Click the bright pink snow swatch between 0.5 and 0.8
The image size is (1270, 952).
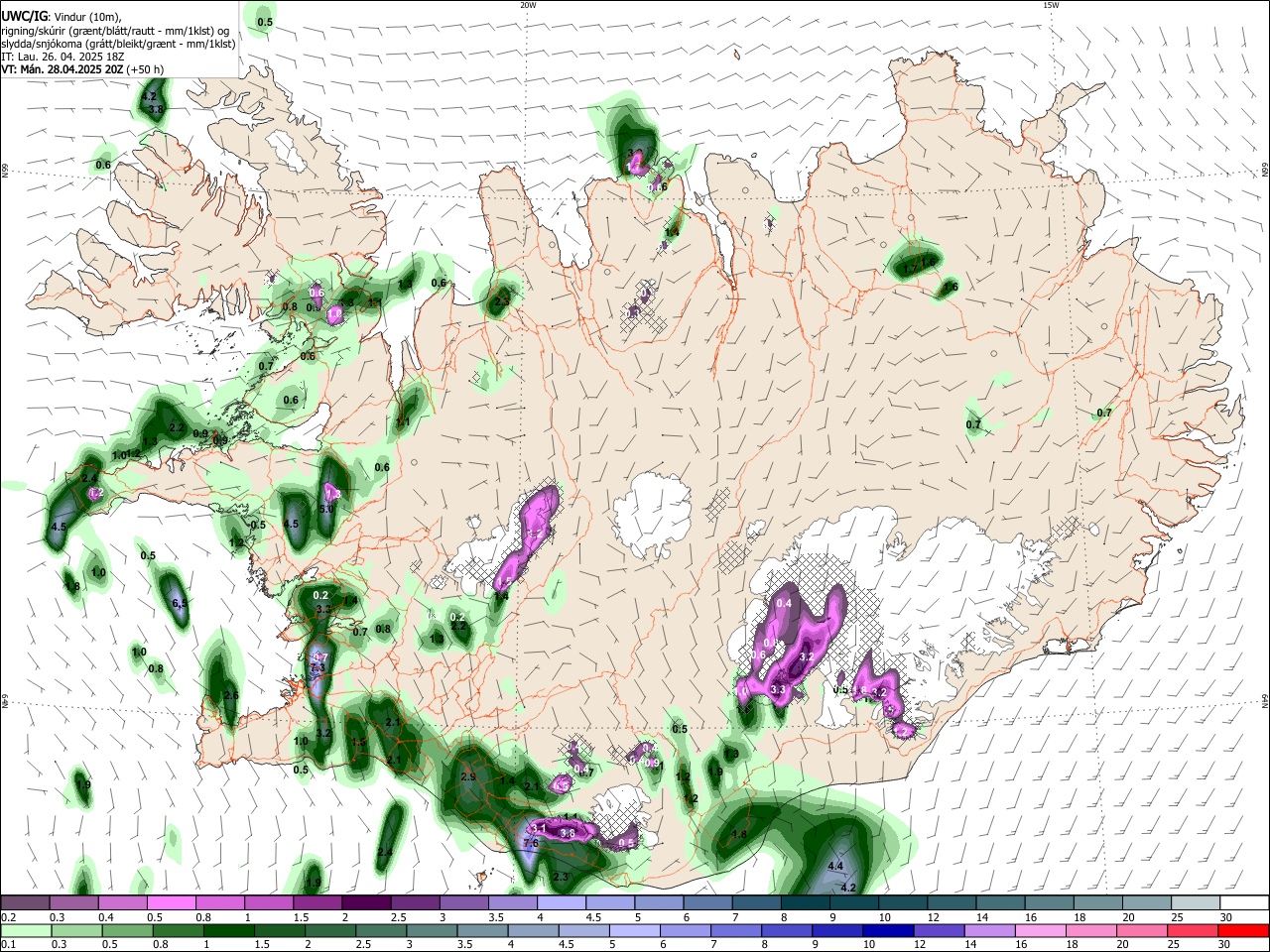[x=172, y=902]
